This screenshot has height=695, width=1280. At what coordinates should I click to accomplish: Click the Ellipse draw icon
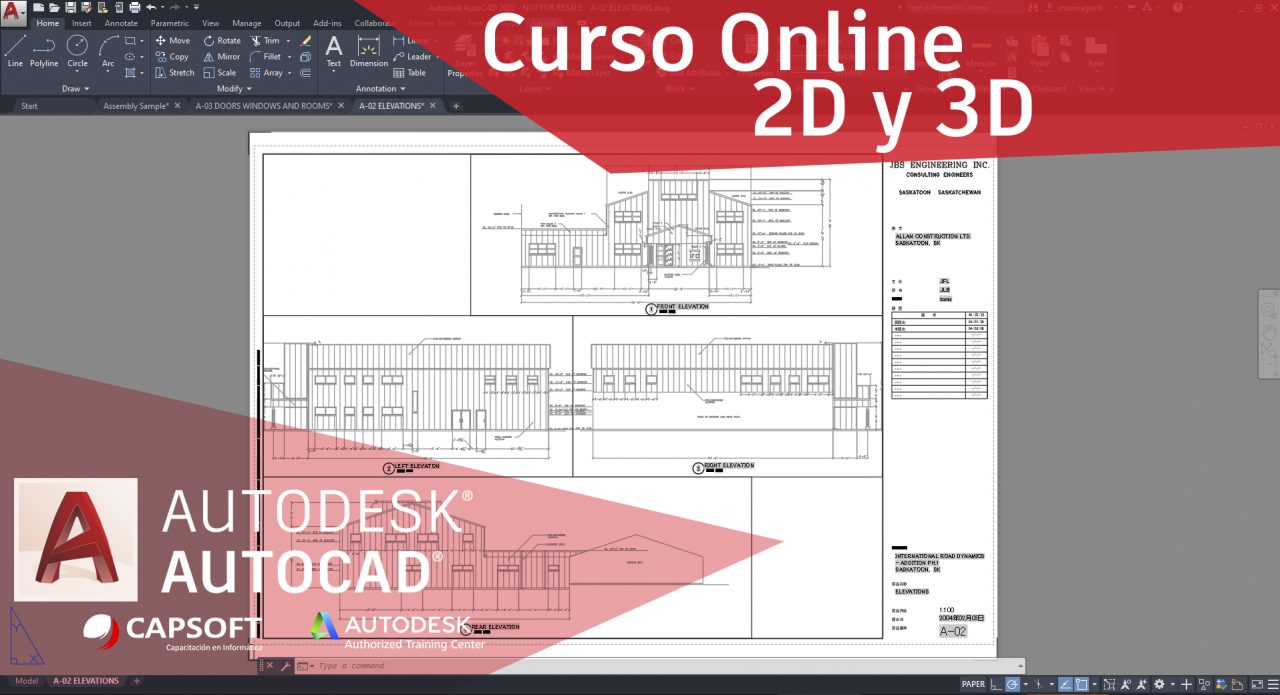[130, 57]
